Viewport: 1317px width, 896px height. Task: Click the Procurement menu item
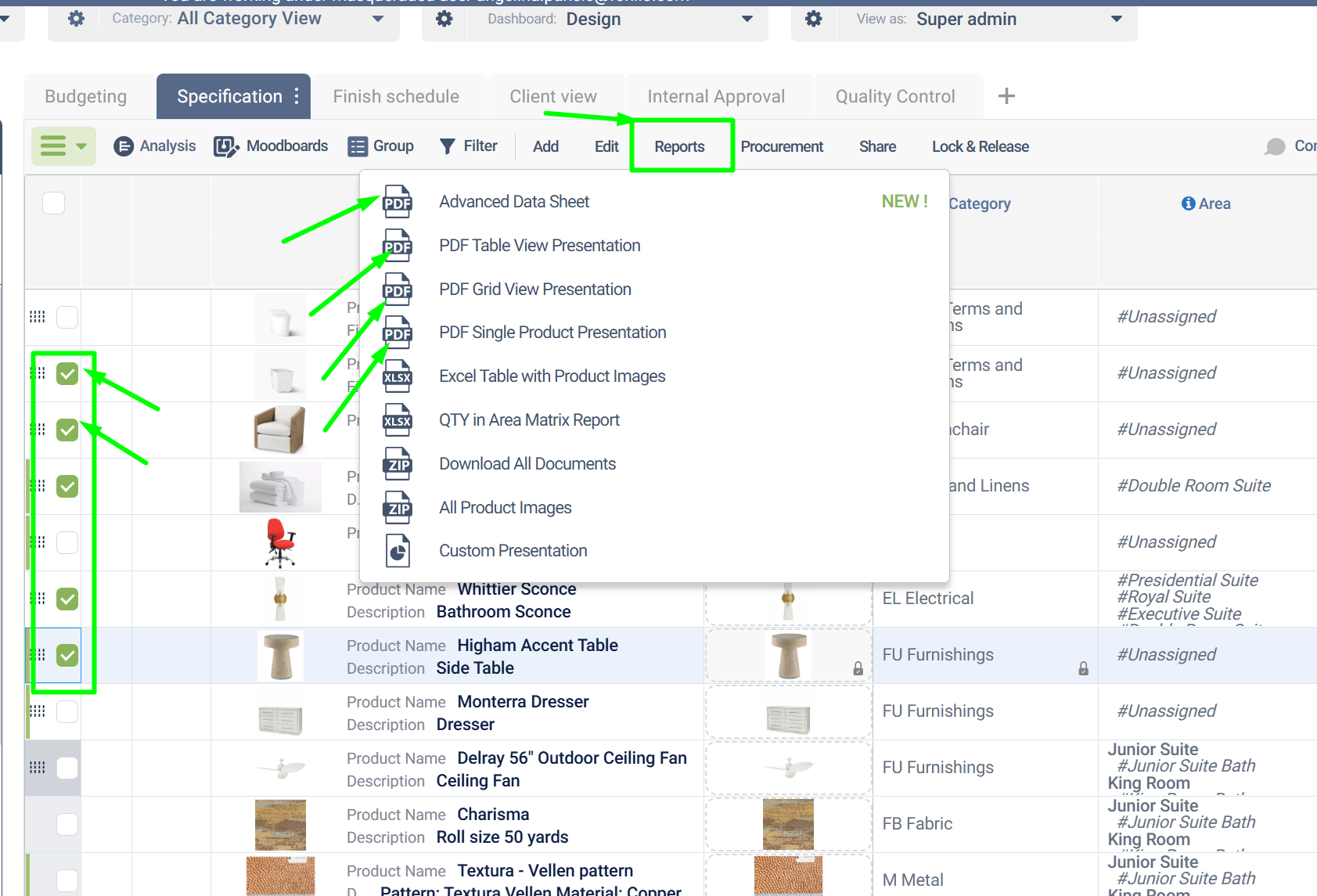tap(782, 146)
